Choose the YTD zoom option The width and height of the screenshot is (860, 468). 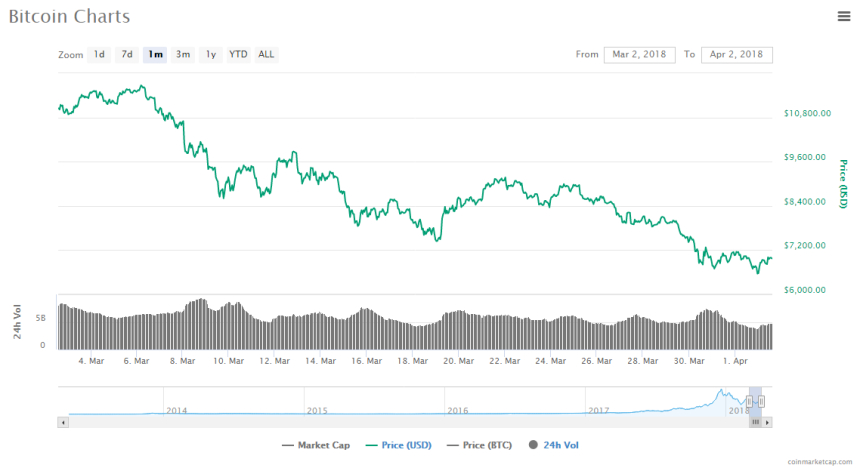point(238,54)
